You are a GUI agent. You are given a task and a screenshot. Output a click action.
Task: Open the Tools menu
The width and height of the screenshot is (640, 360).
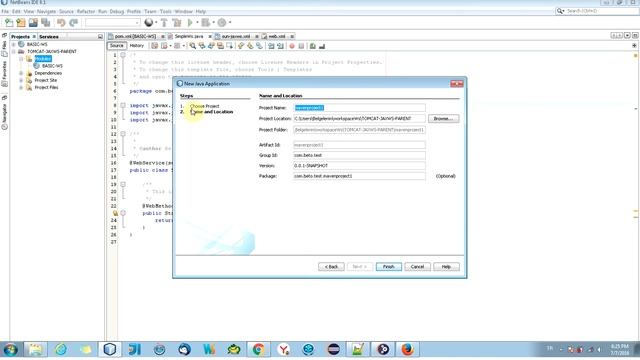[165, 11]
